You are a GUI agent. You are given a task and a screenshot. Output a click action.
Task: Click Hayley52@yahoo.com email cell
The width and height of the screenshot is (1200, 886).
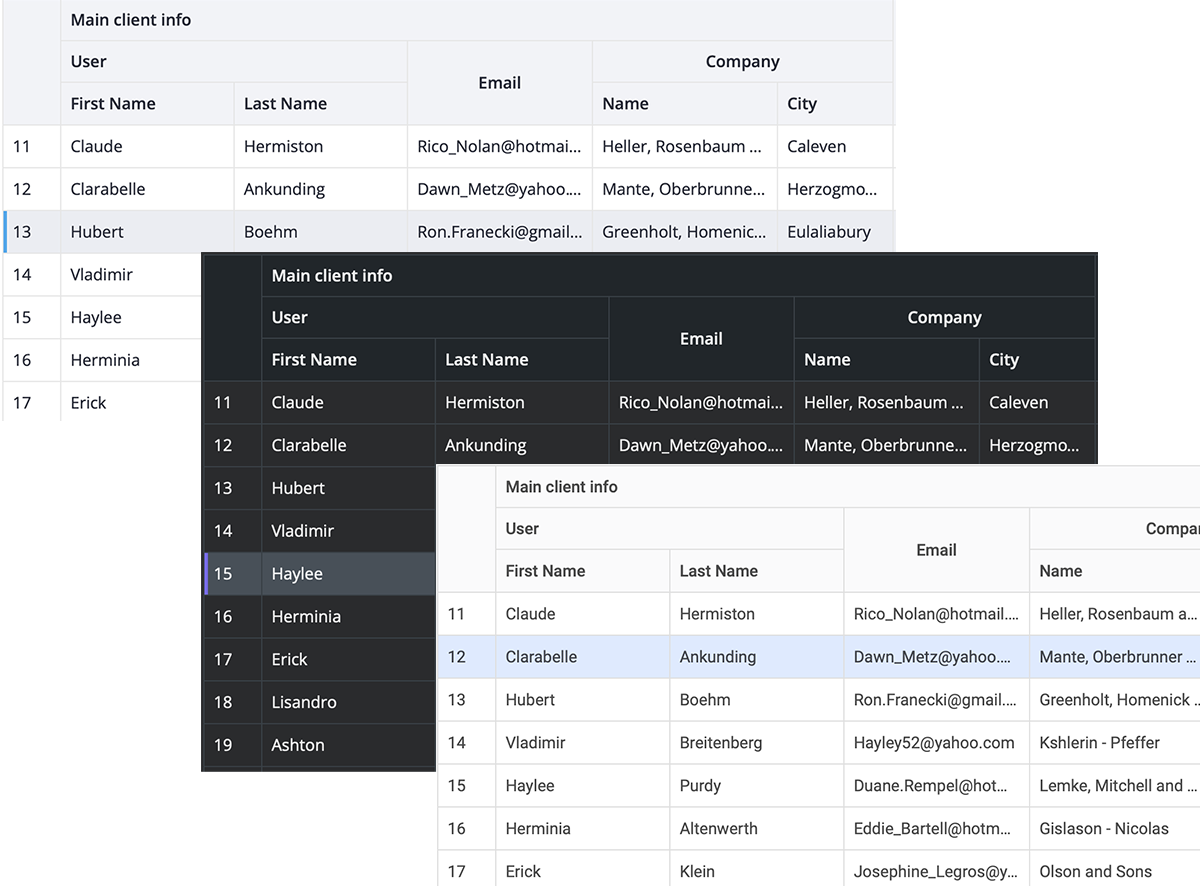point(934,743)
